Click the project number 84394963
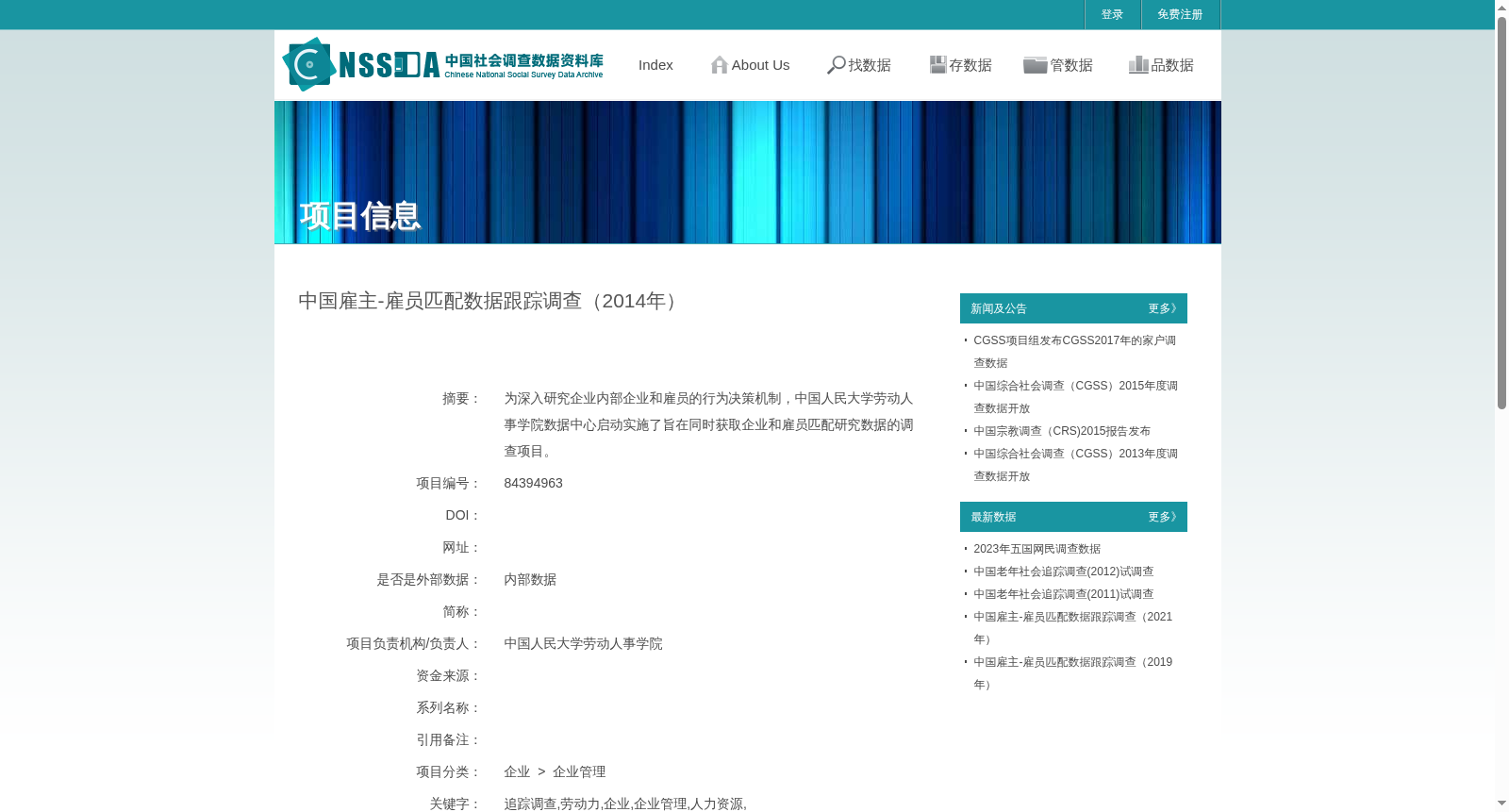 [534, 483]
